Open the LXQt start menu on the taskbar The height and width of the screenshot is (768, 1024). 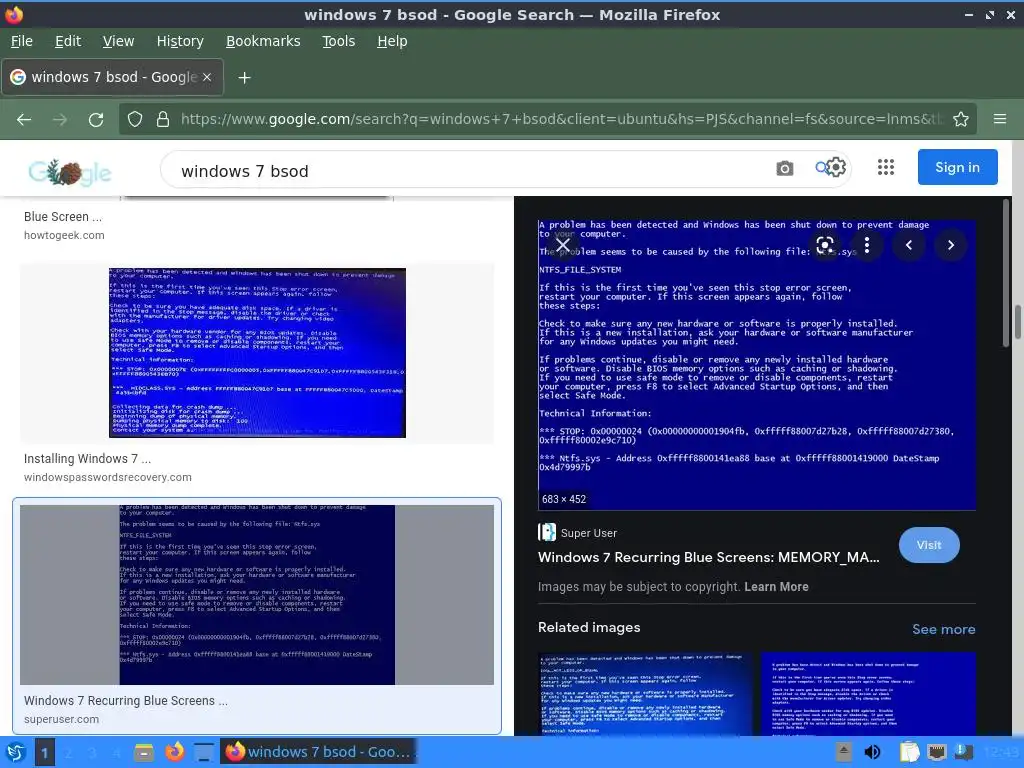tap(16, 752)
